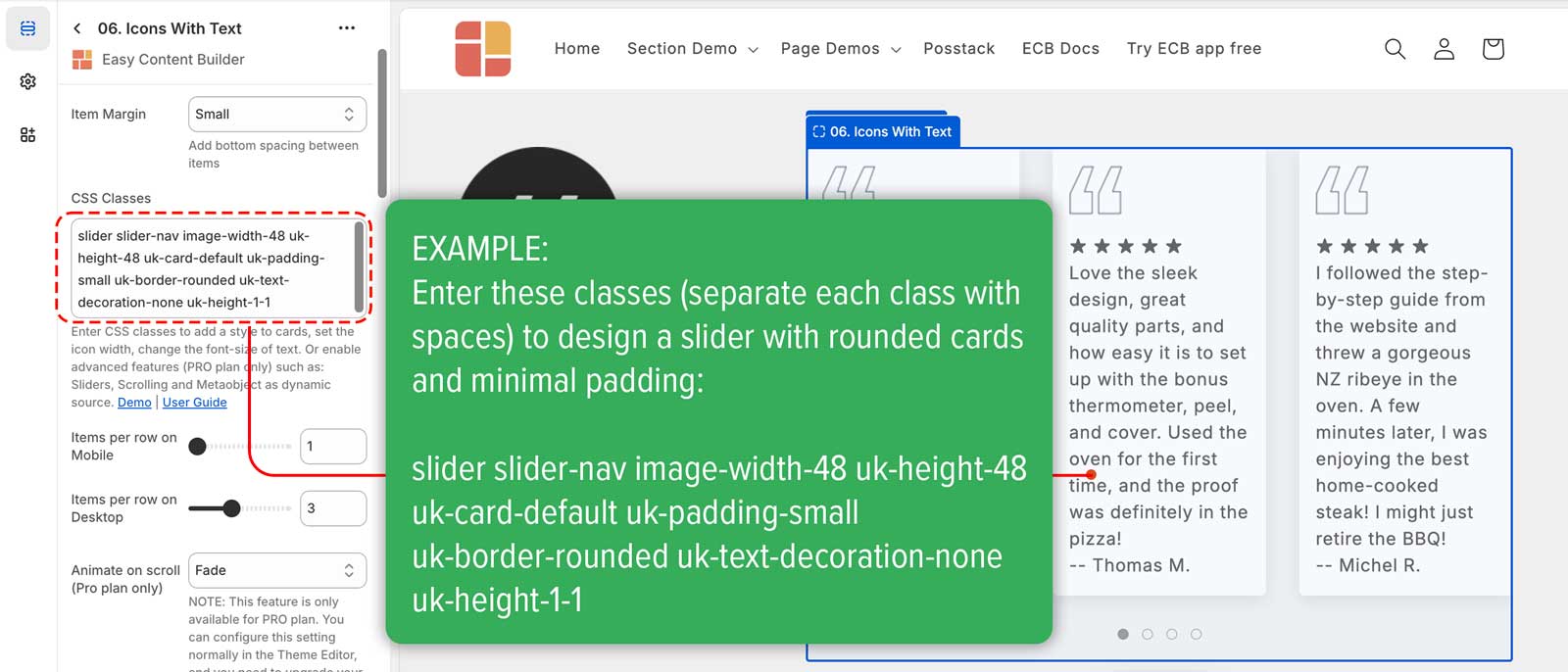1568x672 pixels.
Task: Open the ECB Docs navigation link
Action: pos(1060,49)
